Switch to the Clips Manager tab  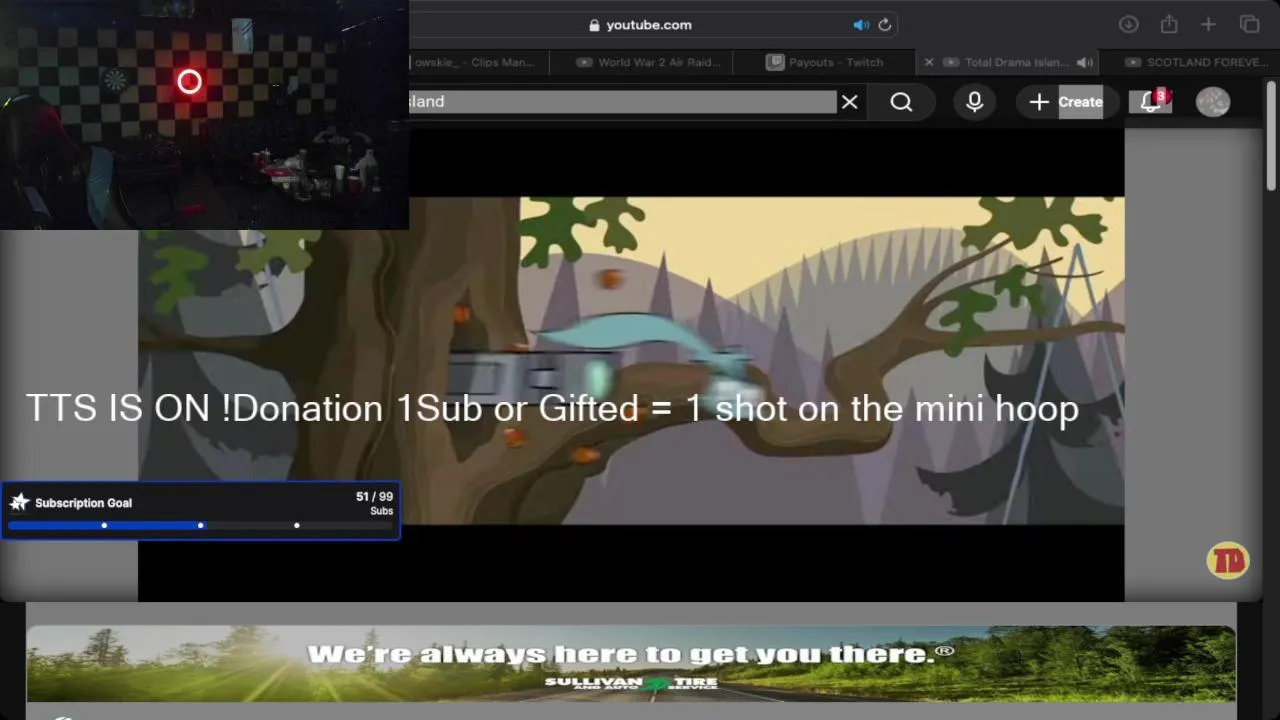point(474,62)
